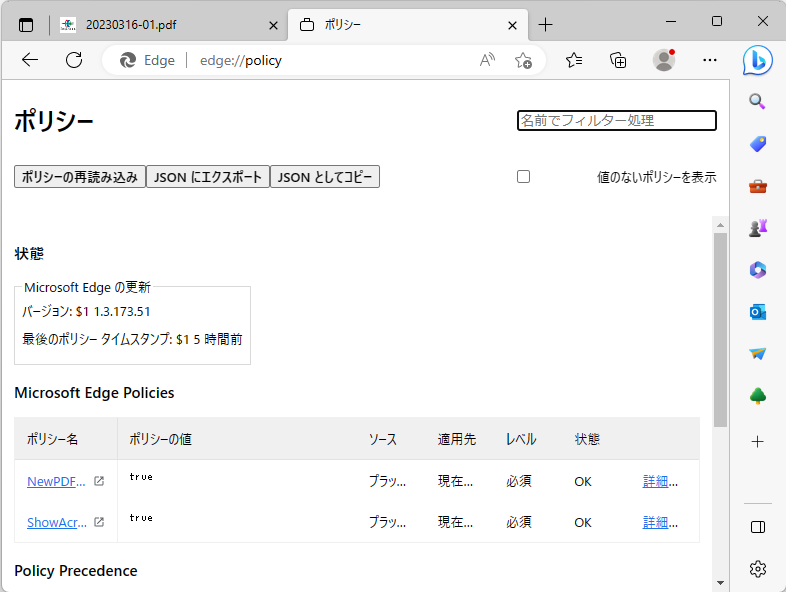
Task: Add a sidebar app with plus icon
Action: pyautogui.click(x=757, y=442)
